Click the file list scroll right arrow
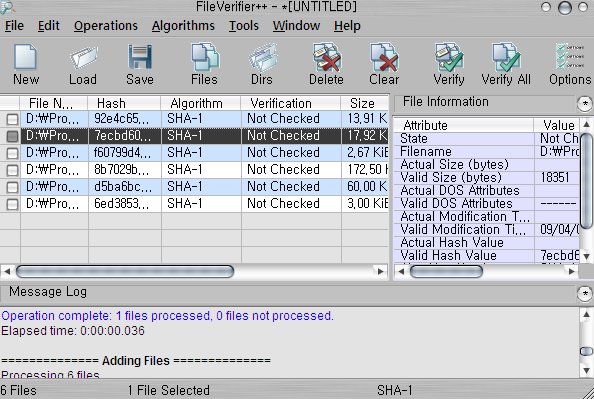The width and height of the screenshot is (594, 399). click(x=381, y=271)
